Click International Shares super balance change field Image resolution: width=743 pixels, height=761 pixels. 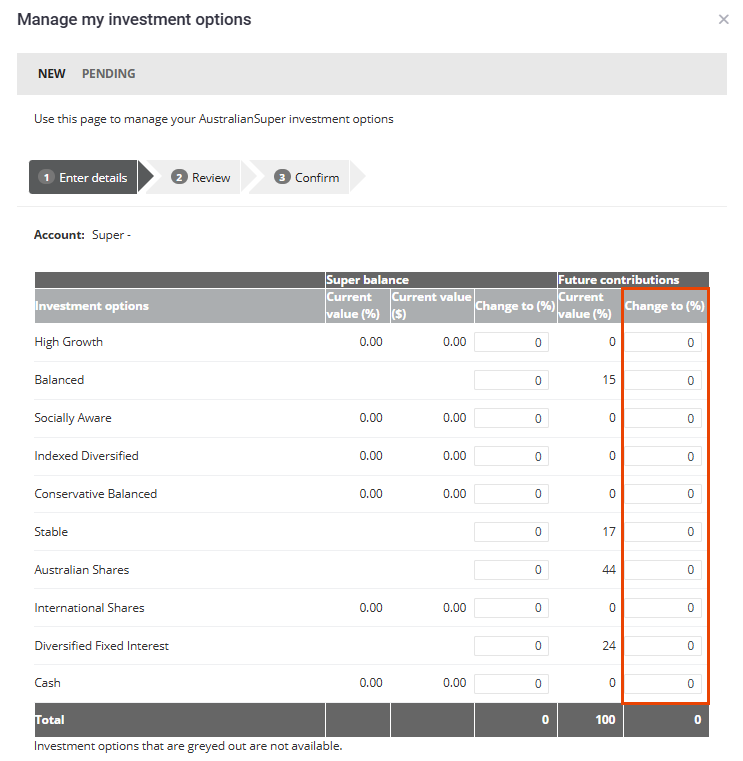(511, 608)
